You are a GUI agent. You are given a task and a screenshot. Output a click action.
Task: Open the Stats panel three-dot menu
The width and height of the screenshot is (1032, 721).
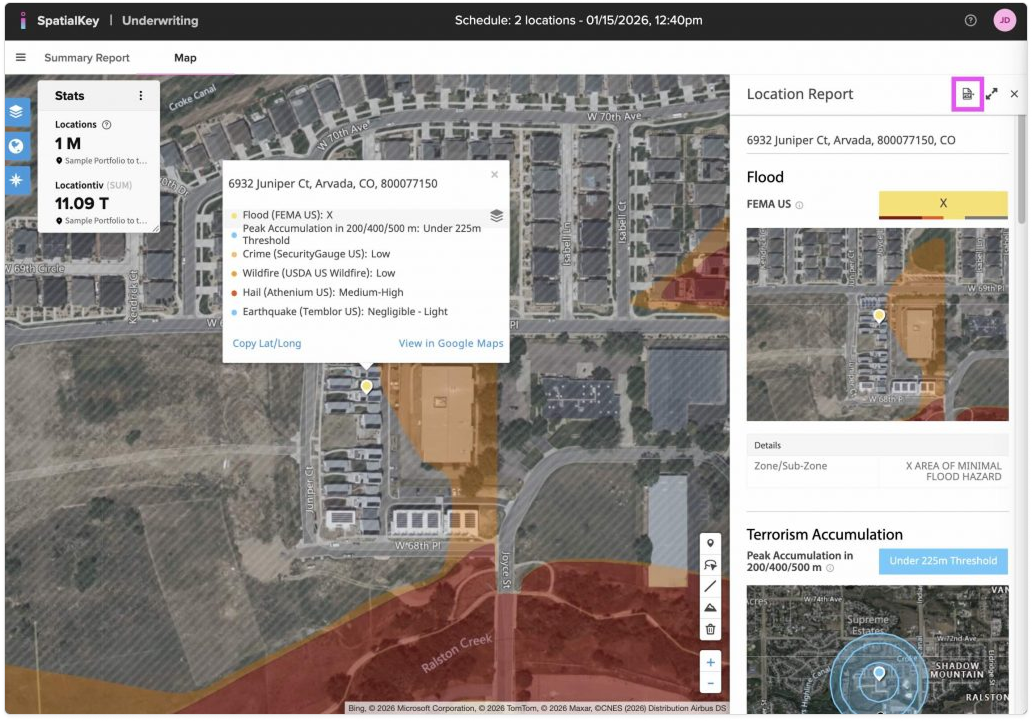pyautogui.click(x=141, y=96)
